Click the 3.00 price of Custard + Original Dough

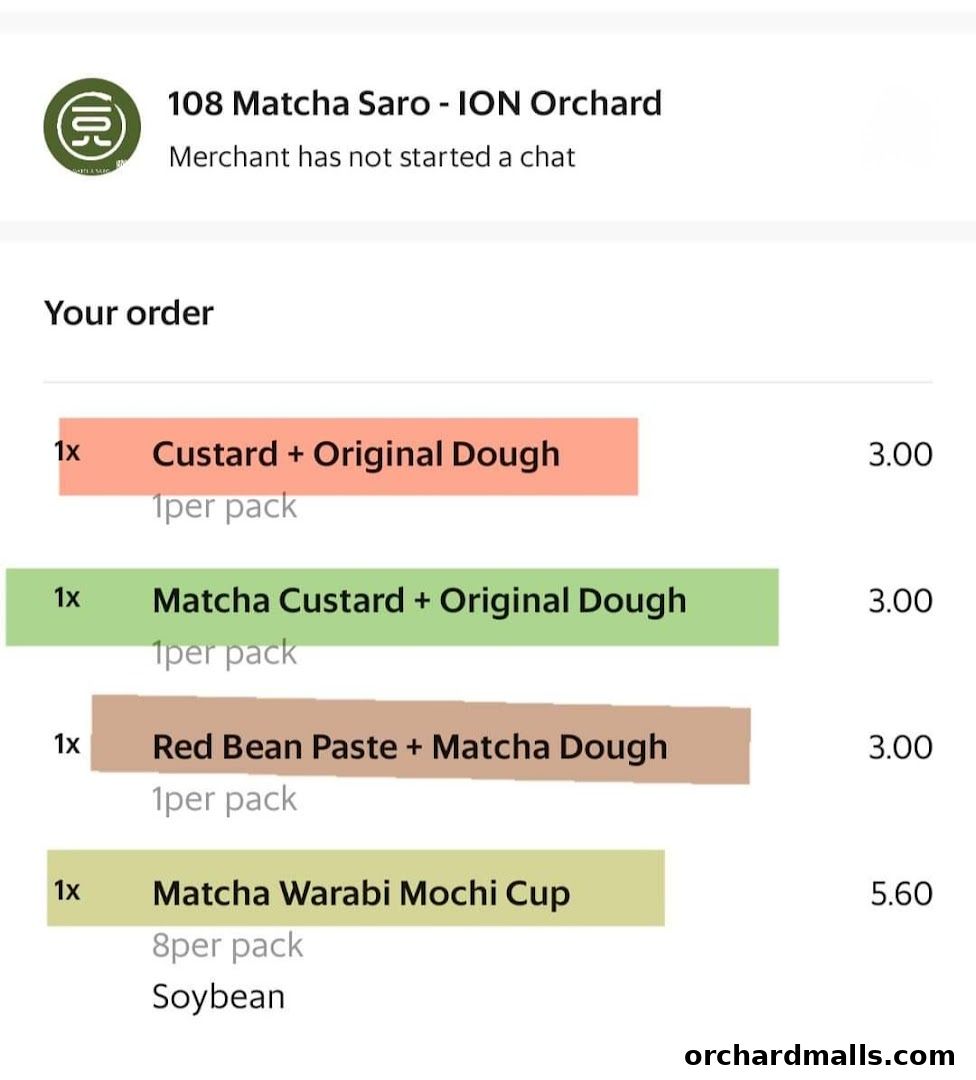click(900, 455)
